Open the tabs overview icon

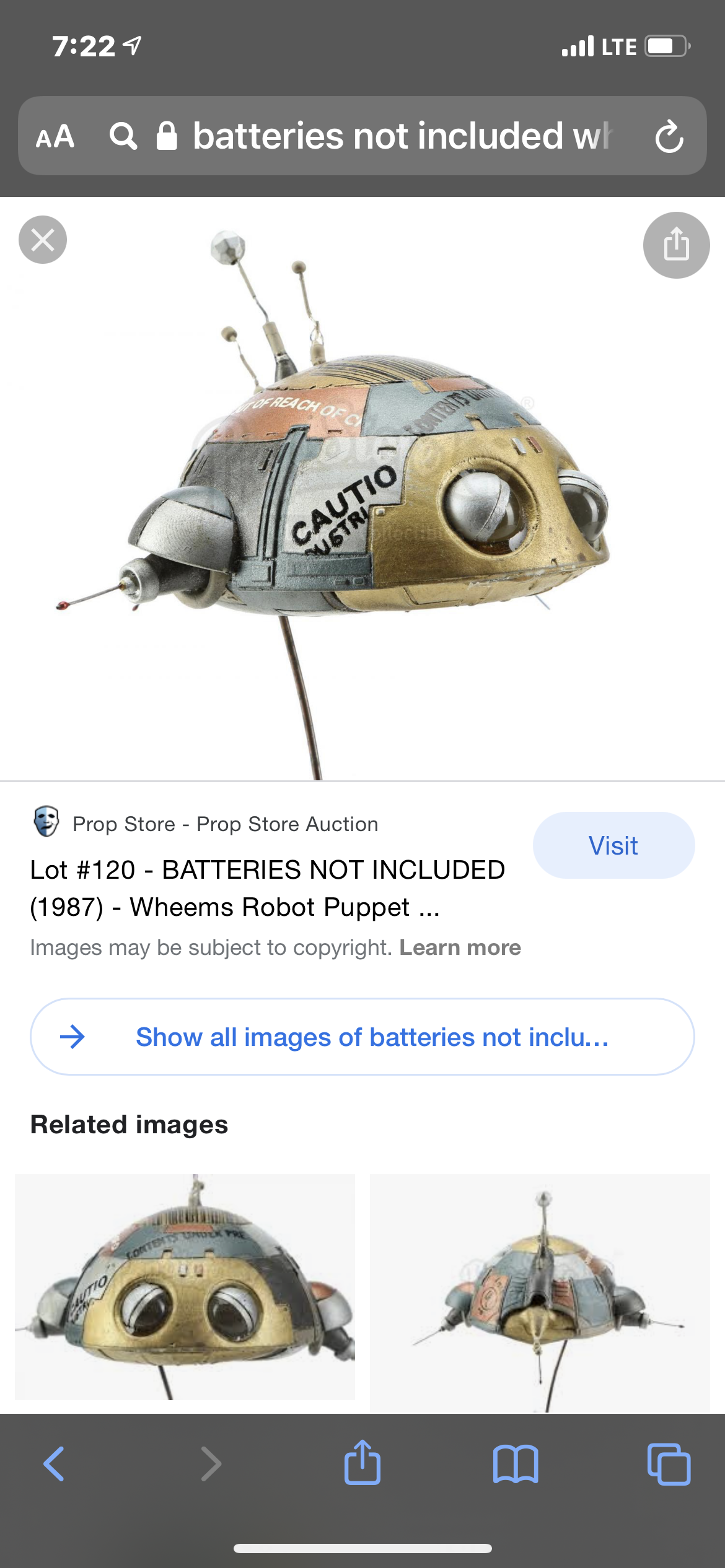(x=669, y=1464)
